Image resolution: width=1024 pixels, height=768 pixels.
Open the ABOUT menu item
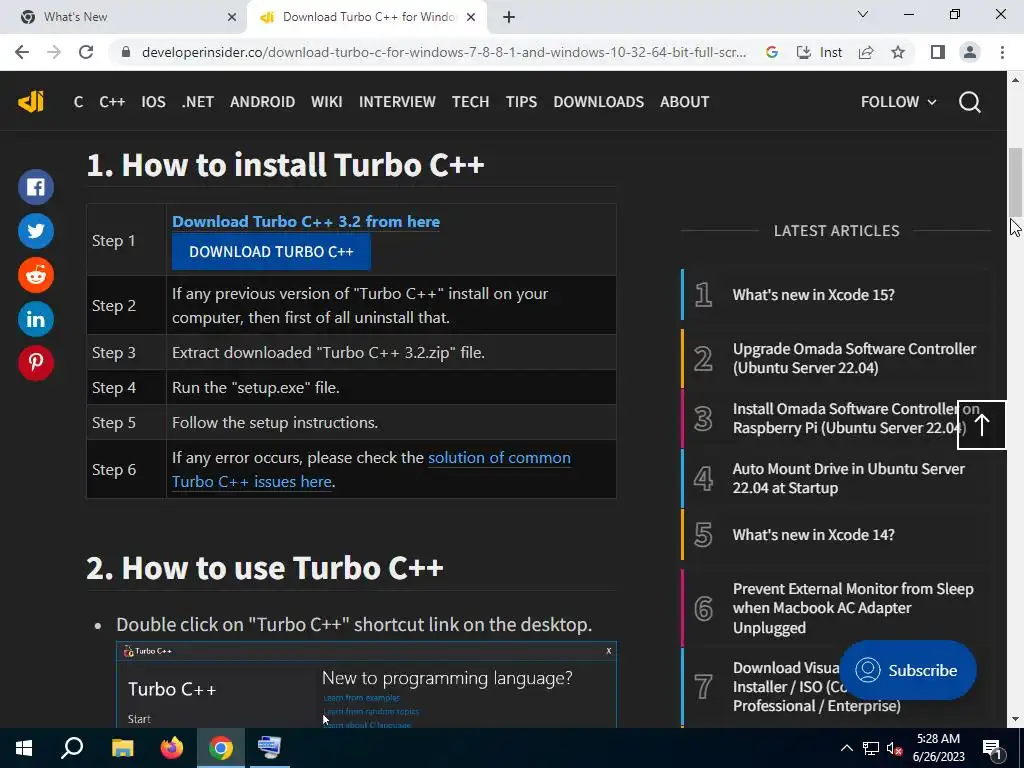point(684,102)
